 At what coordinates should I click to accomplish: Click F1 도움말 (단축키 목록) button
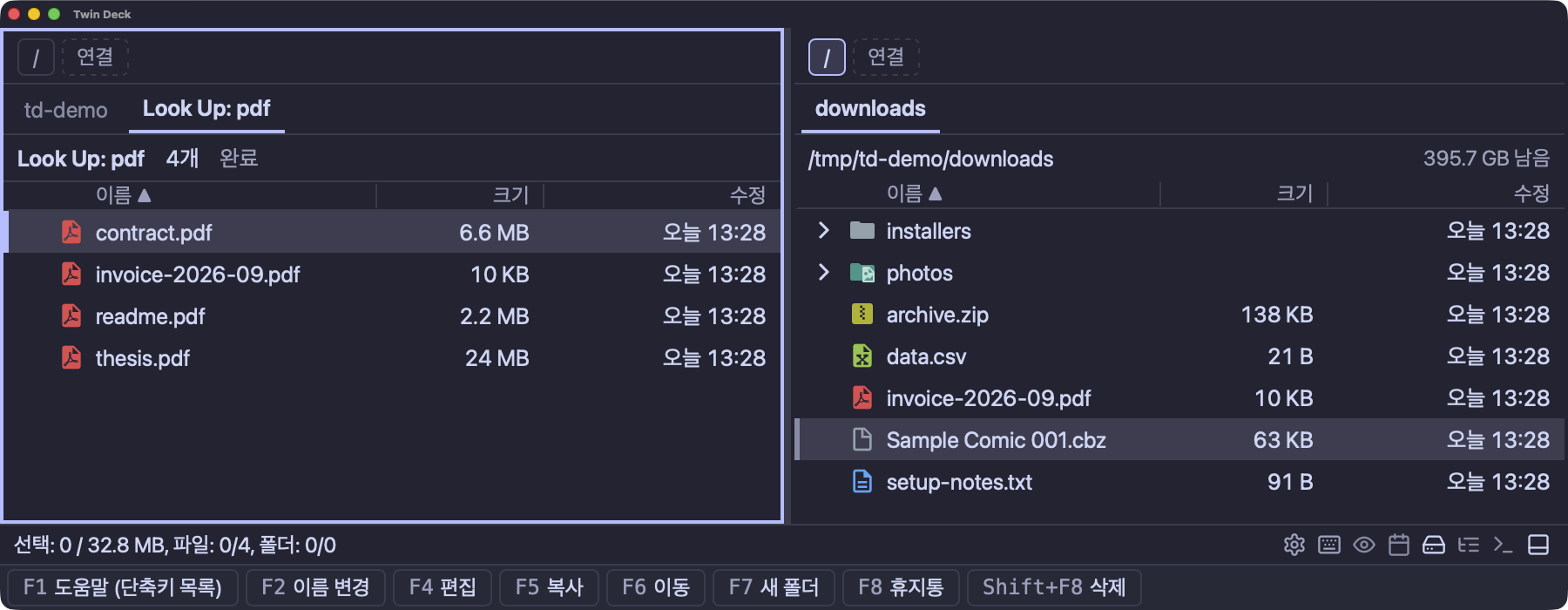point(123,587)
